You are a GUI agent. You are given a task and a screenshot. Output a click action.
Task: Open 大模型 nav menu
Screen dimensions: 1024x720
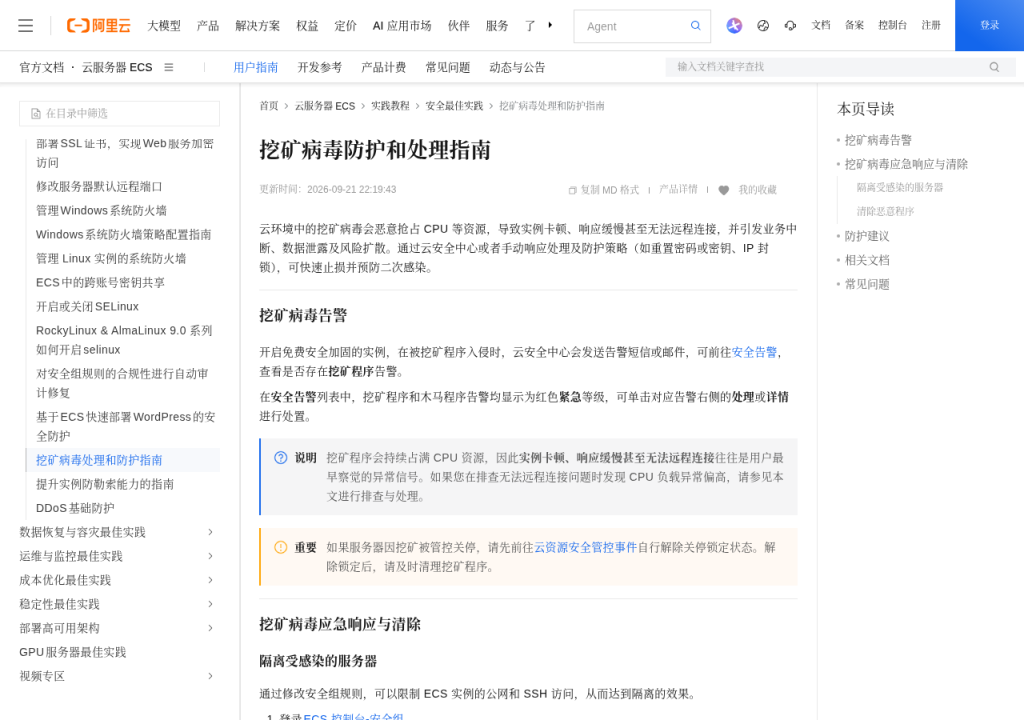[163, 25]
